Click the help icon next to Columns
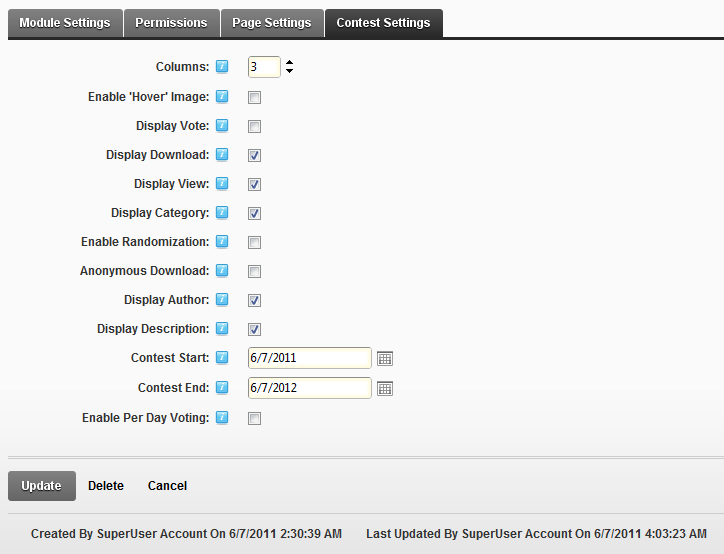The image size is (724, 554). pyautogui.click(x=222, y=66)
